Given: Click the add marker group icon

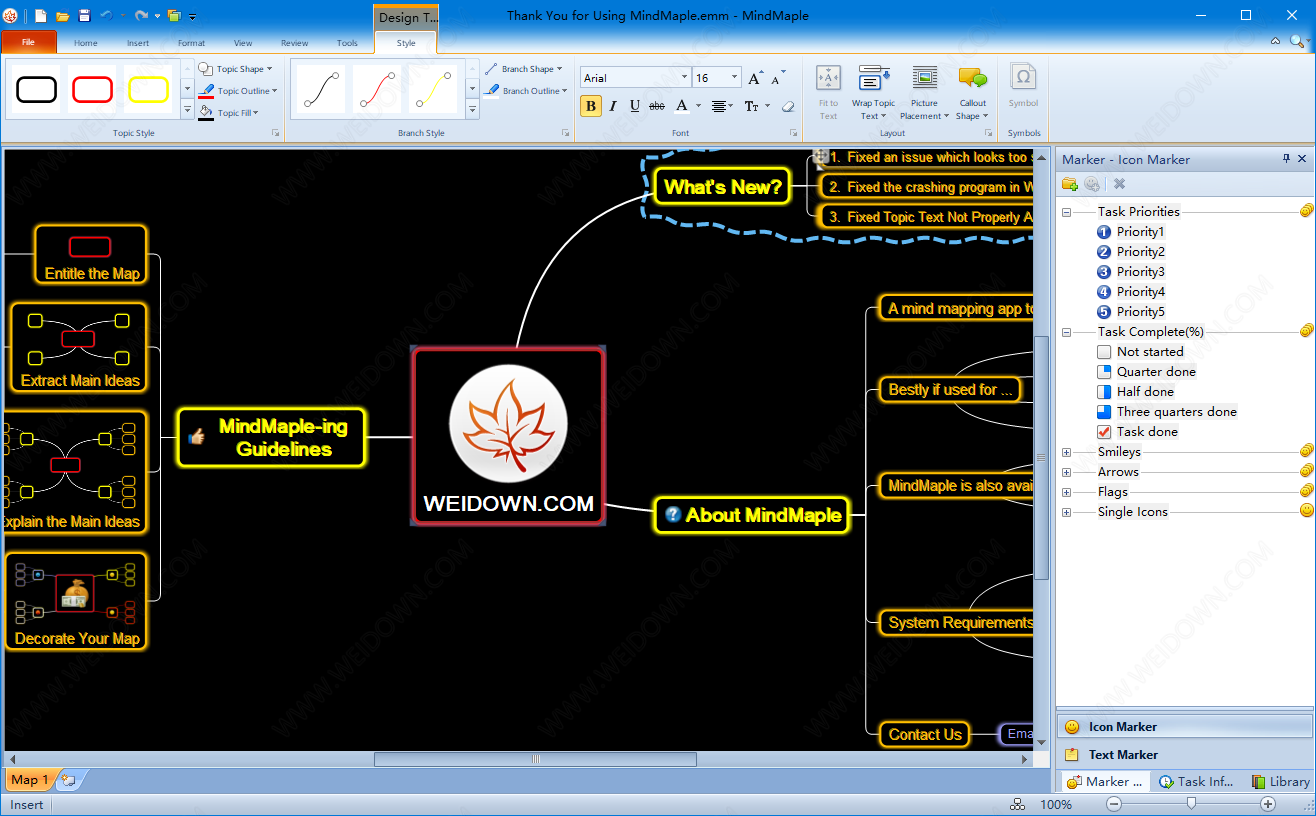Looking at the screenshot, I should tap(1069, 184).
